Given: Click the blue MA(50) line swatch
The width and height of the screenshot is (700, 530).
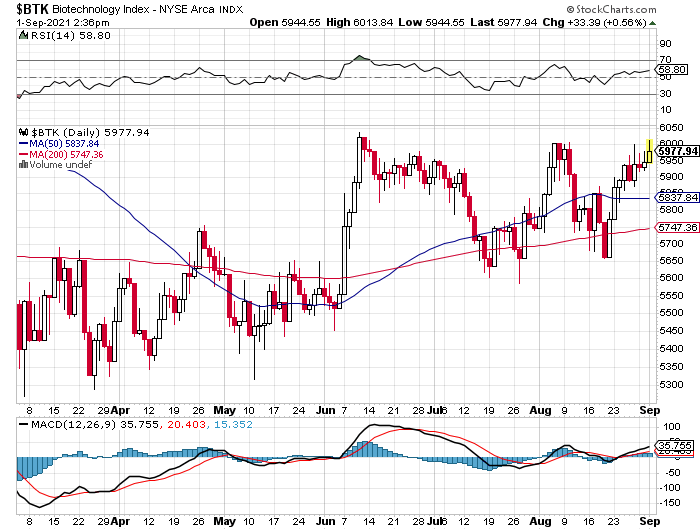Looking at the screenshot, I should pyautogui.click(x=23, y=143).
